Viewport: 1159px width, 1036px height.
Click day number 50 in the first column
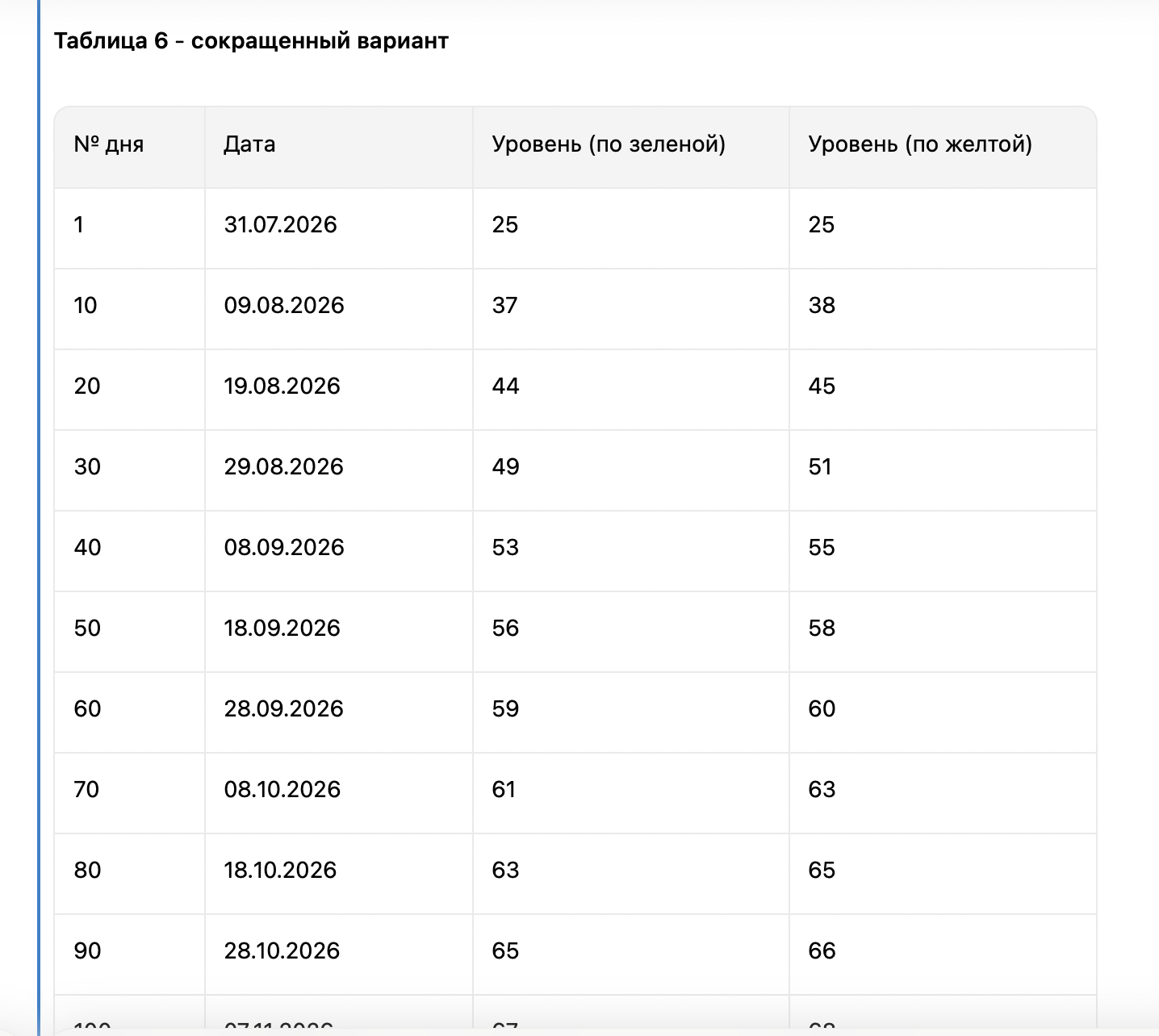coord(87,628)
